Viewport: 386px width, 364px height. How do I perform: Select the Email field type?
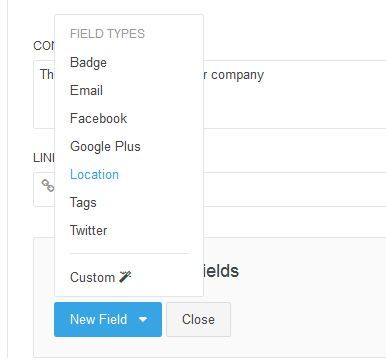click(86, 90)
